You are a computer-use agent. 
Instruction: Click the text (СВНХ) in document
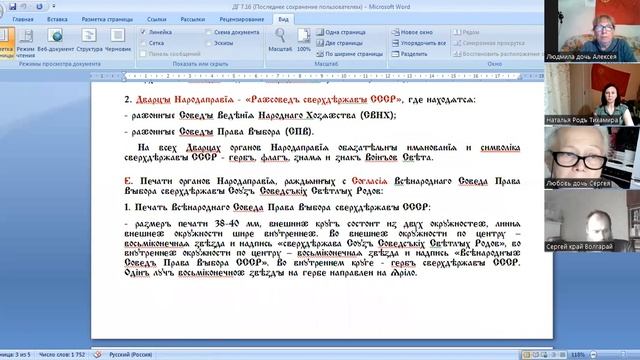tap(378, 116)
